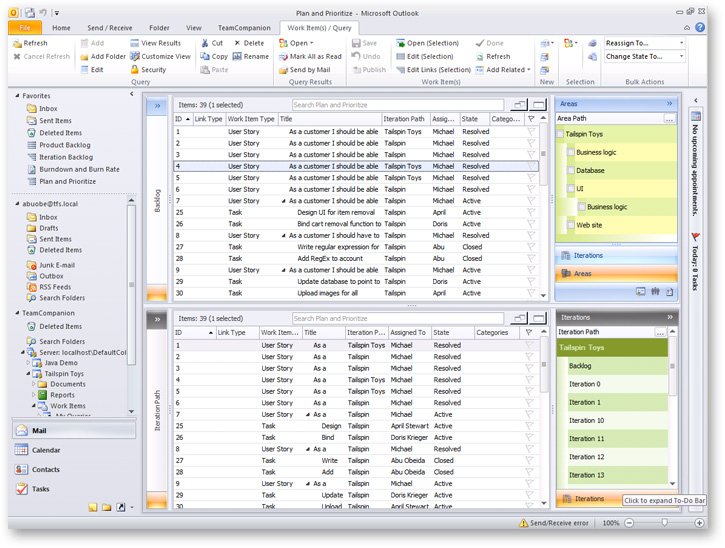Viewport: 725px width, 548px height.
Task: Expand the Documents folder tree node
Action: [x=34, y=384]
